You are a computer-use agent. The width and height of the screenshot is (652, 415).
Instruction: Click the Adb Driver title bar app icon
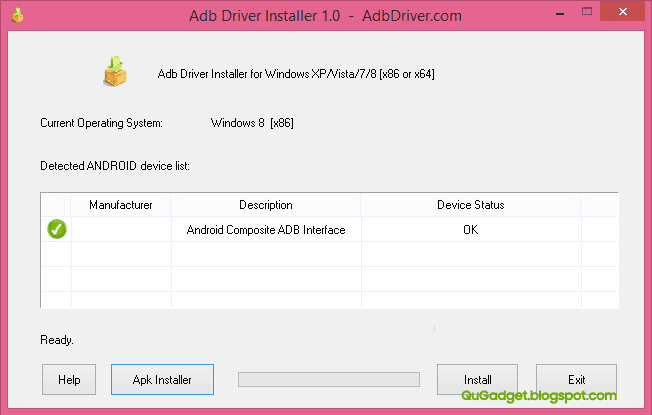coord(17,15)
